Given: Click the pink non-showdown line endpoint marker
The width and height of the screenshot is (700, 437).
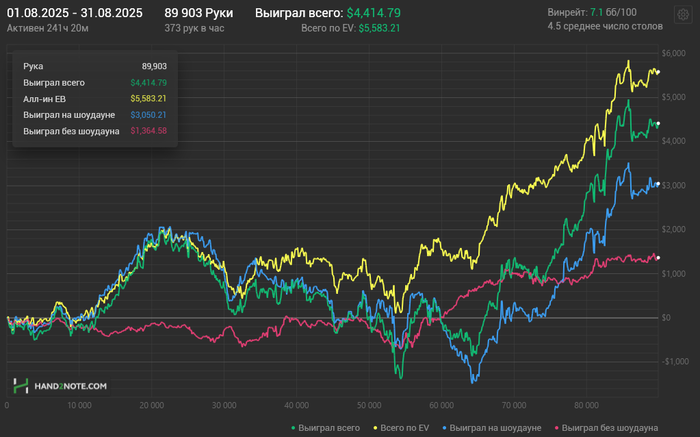Looking at the screenshot, I should [x=658, y=258].
